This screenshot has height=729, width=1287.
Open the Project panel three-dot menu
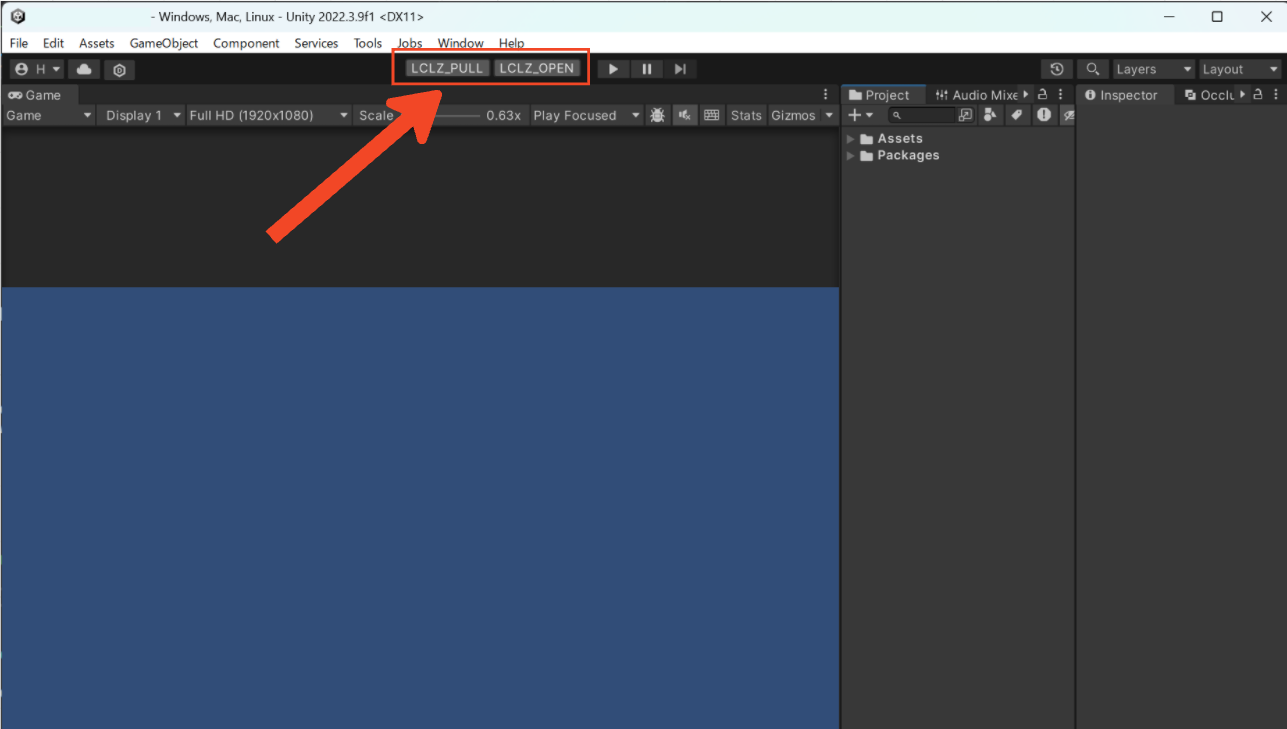tap(1060, 94)
